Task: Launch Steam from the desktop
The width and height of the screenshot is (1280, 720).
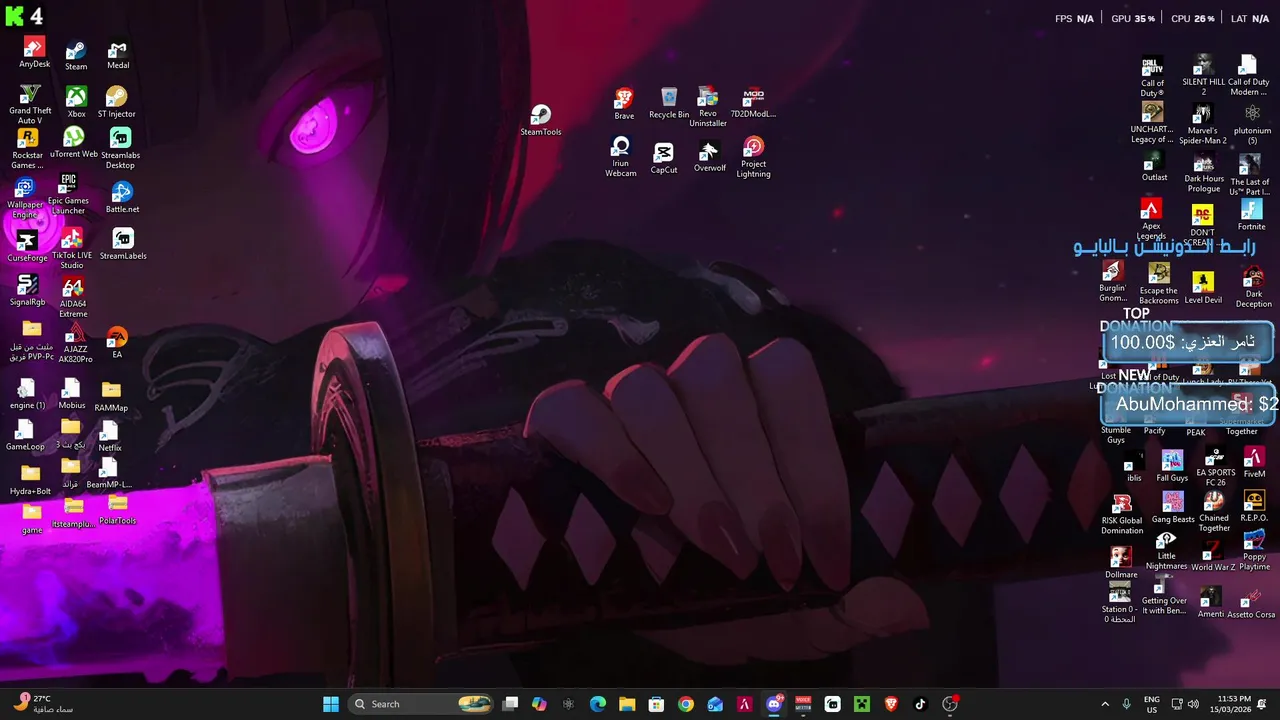Action: 76,57
